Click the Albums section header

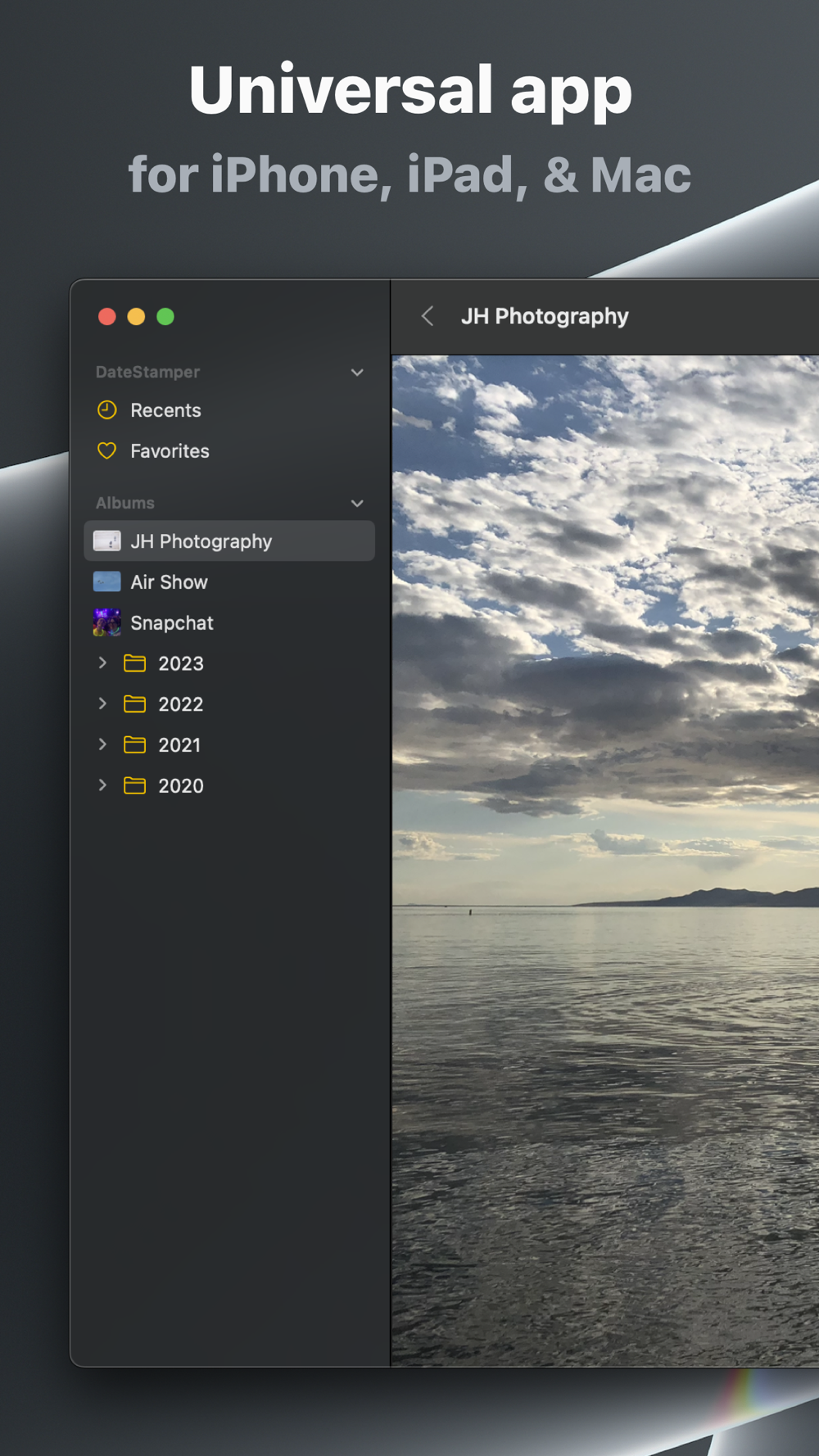tap(125, 503)
